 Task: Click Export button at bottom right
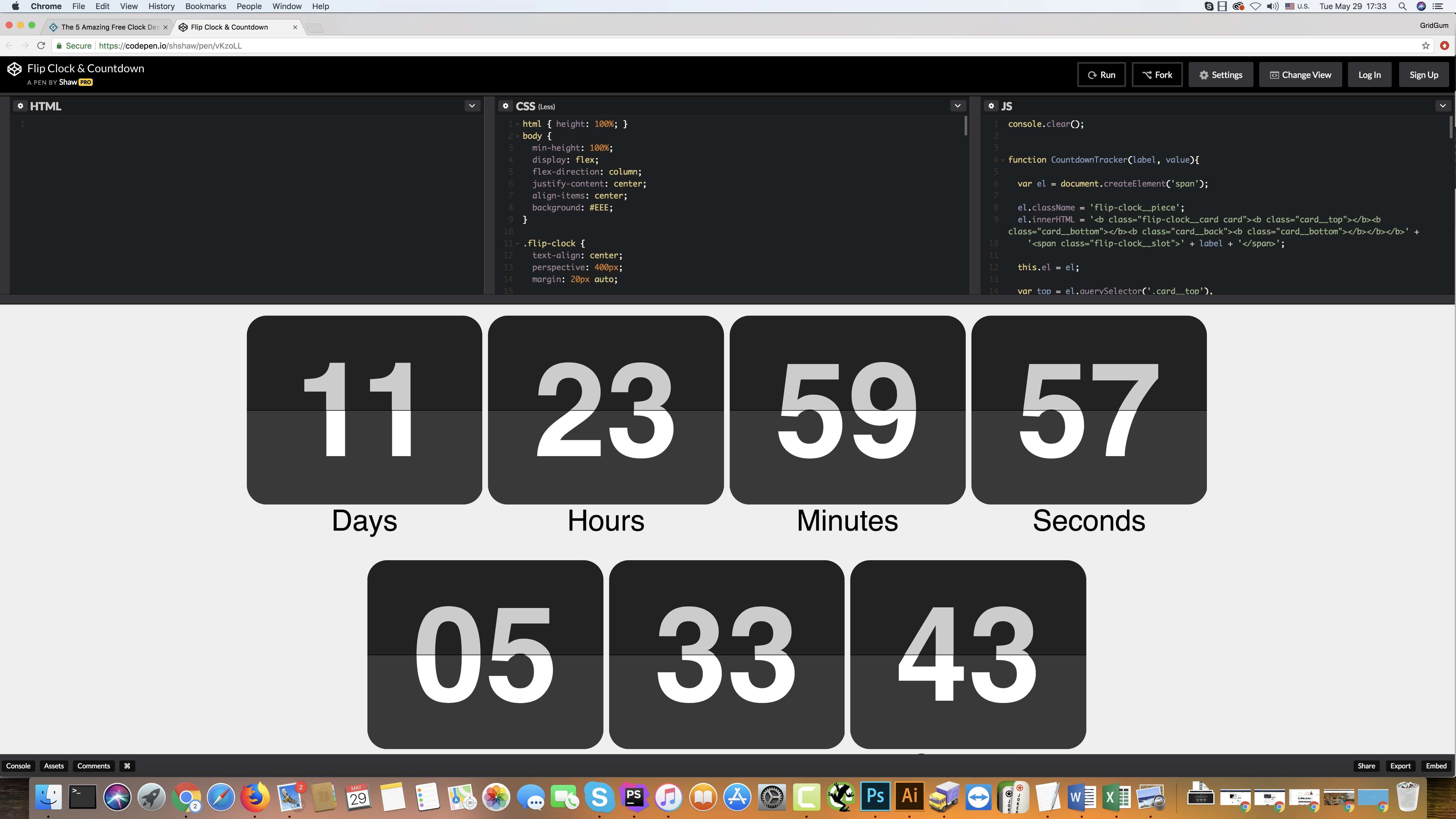[1401, 766]
